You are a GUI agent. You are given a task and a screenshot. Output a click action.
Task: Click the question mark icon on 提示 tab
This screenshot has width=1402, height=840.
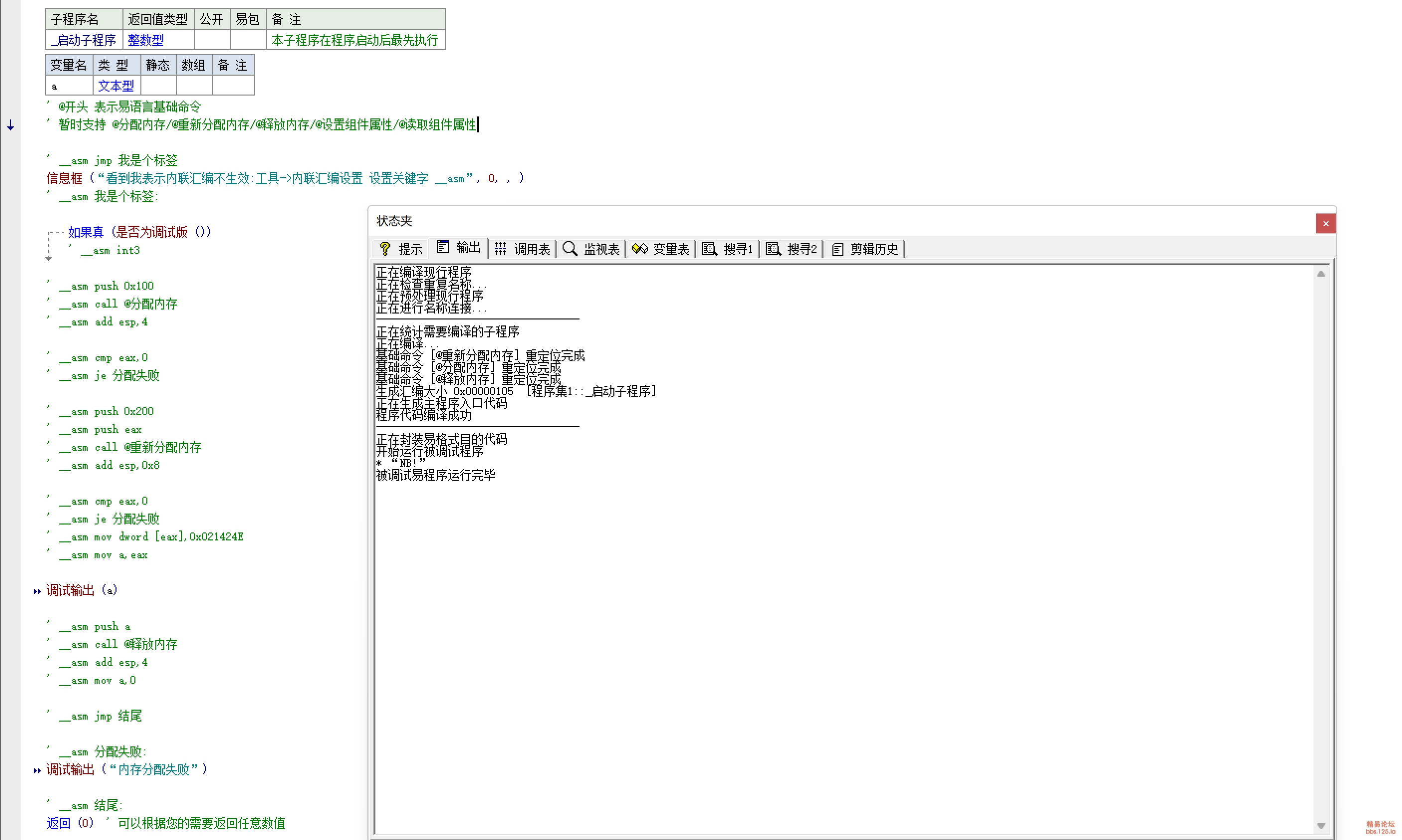pyautogui.click(x=385, y=248)
